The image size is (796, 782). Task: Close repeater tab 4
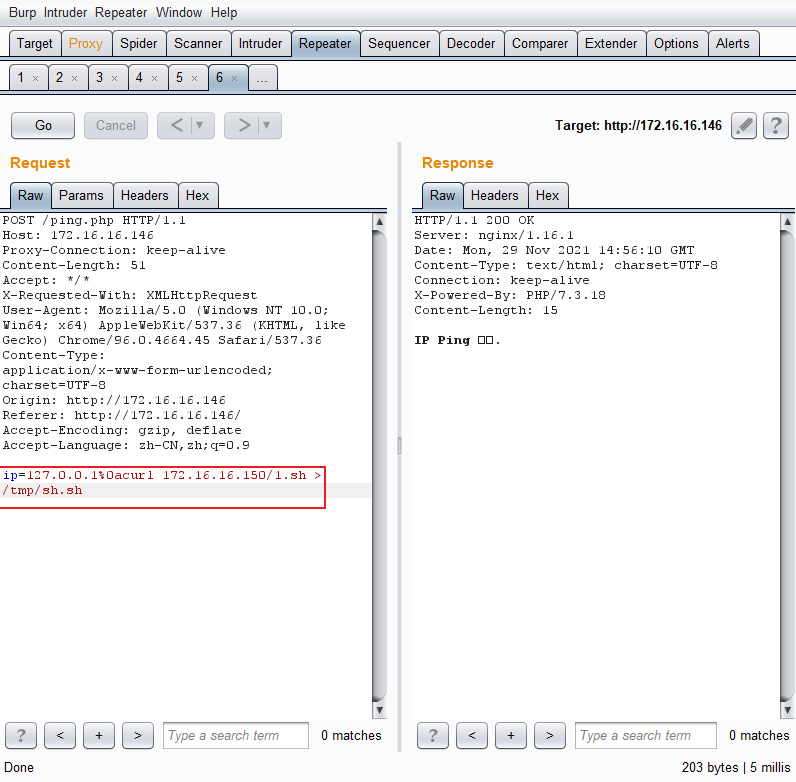click(154, 79)
